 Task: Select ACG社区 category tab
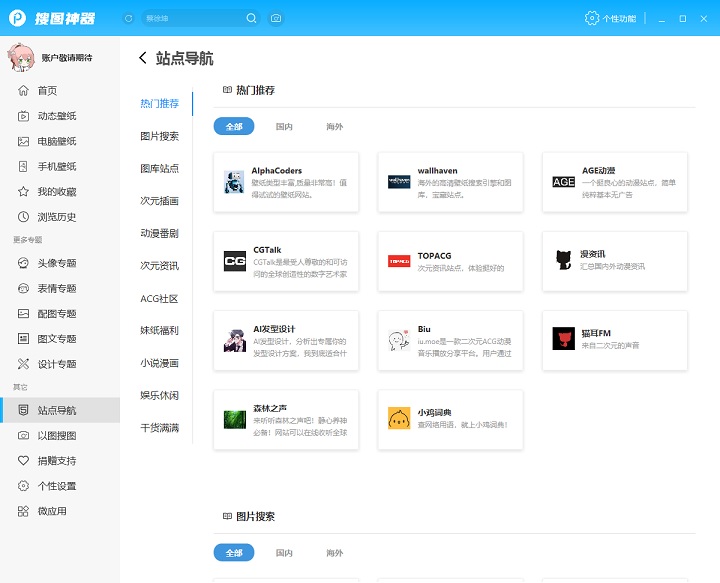tap(159, 299)
